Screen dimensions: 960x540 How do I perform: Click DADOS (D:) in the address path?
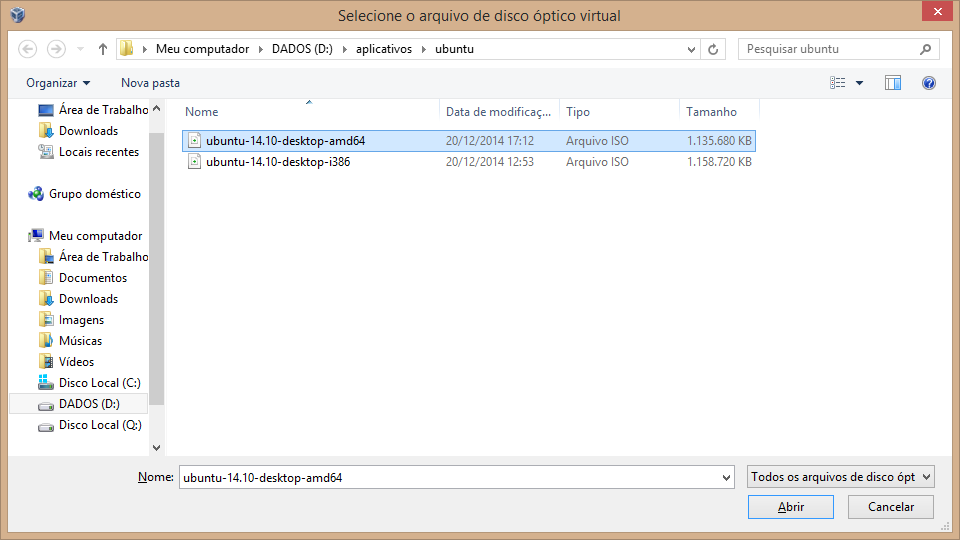coord(302,49)
